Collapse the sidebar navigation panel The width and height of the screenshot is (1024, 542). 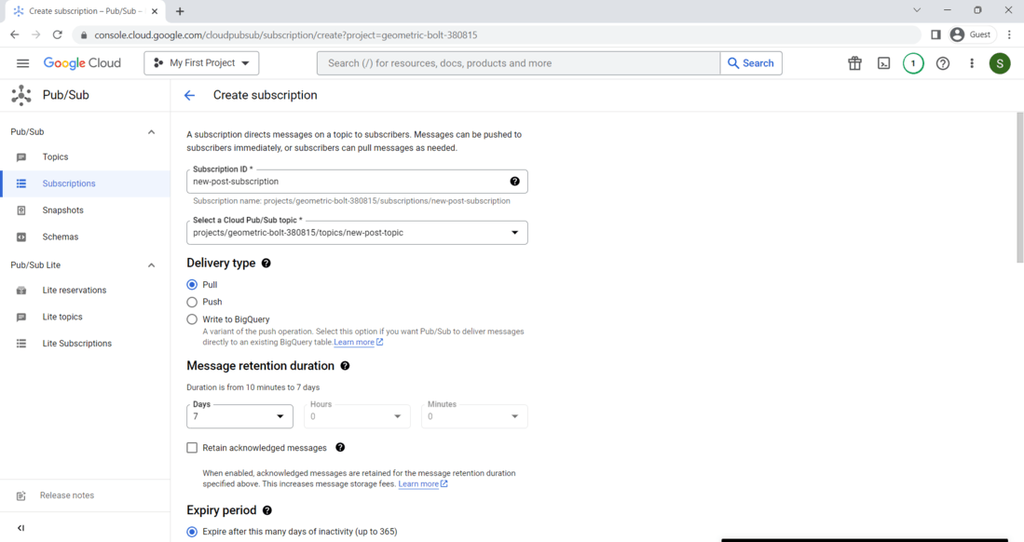click(21, 528)
